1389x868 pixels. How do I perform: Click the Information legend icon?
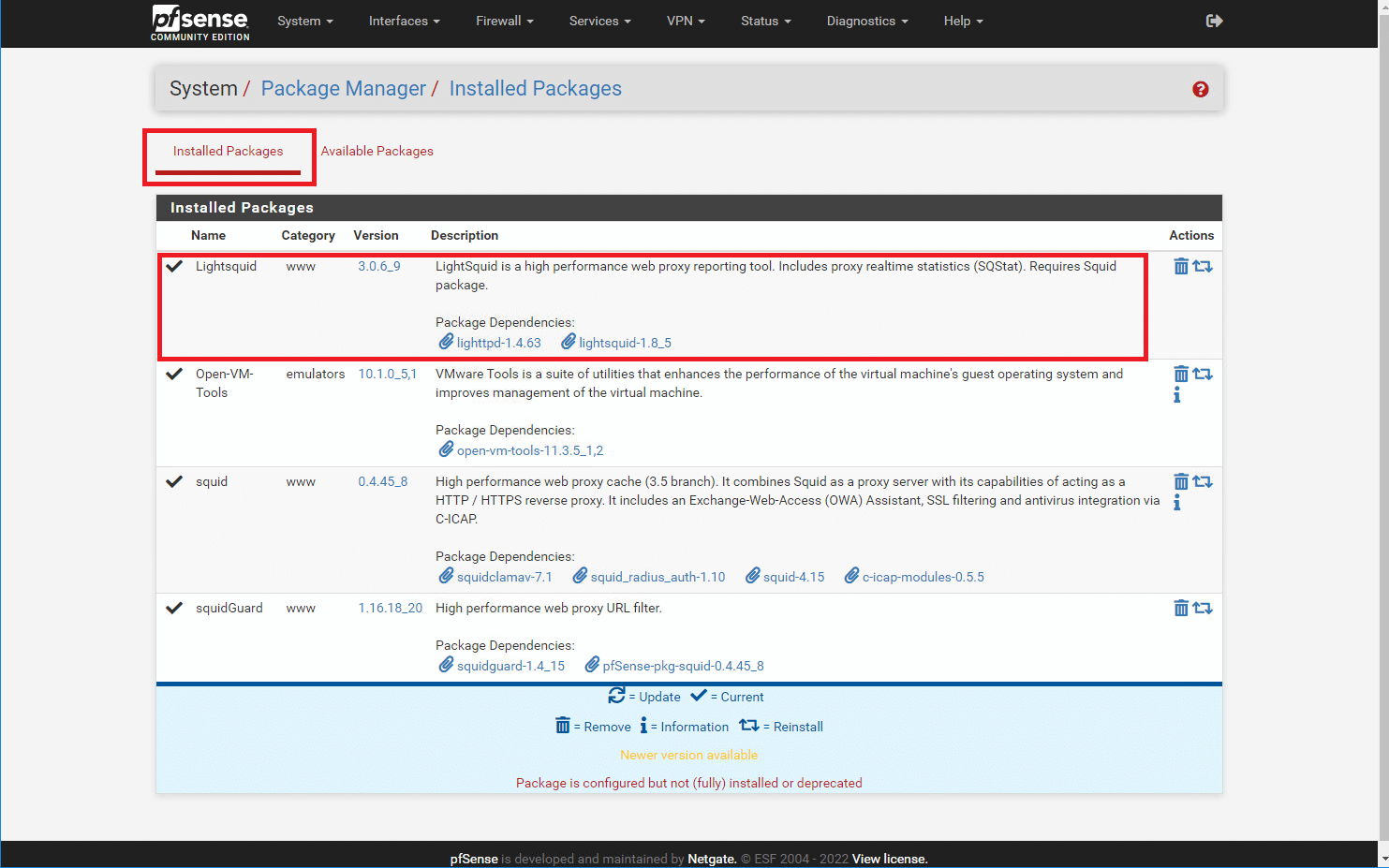(643, 726)
